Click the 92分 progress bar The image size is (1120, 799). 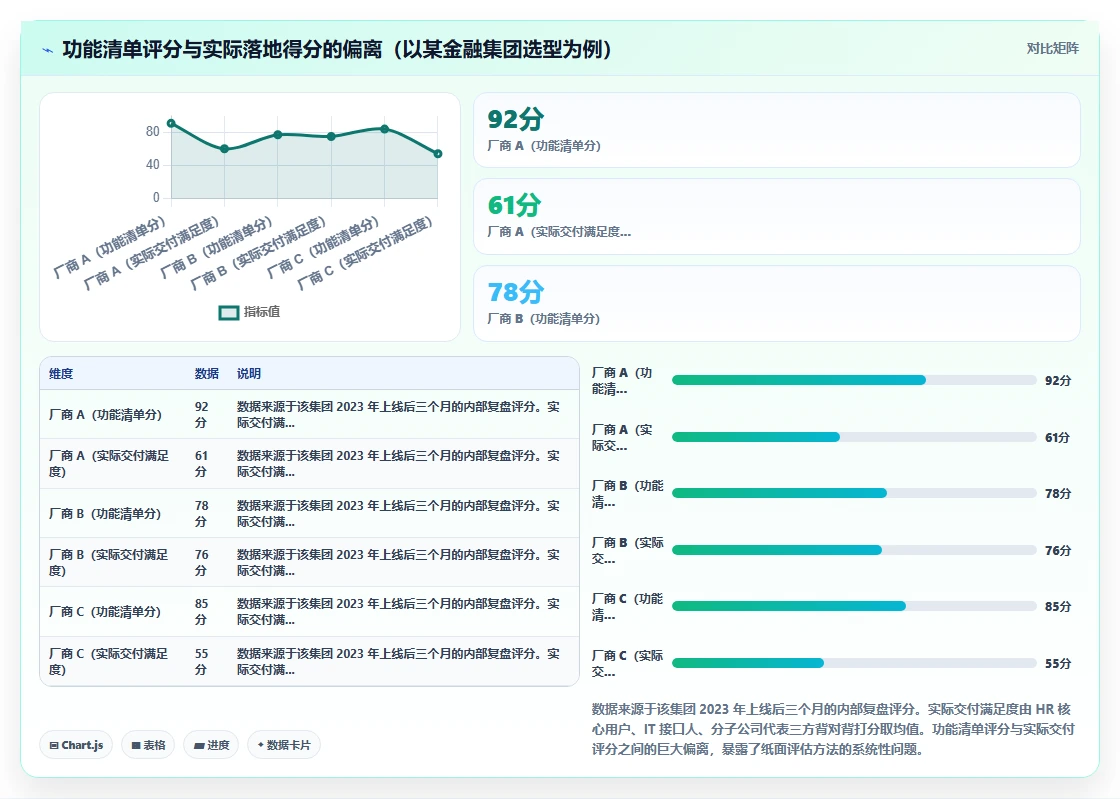click(x=854, y=381)
